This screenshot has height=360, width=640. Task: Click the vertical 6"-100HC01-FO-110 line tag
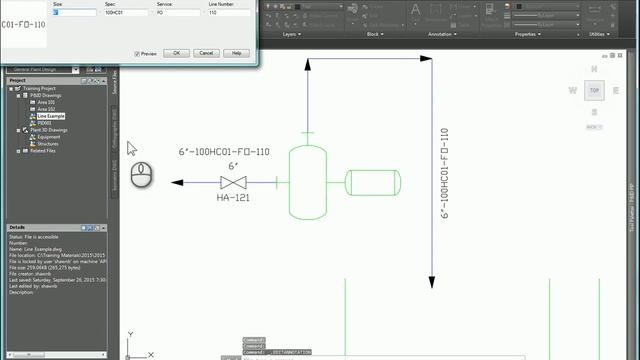pos(445,173)
